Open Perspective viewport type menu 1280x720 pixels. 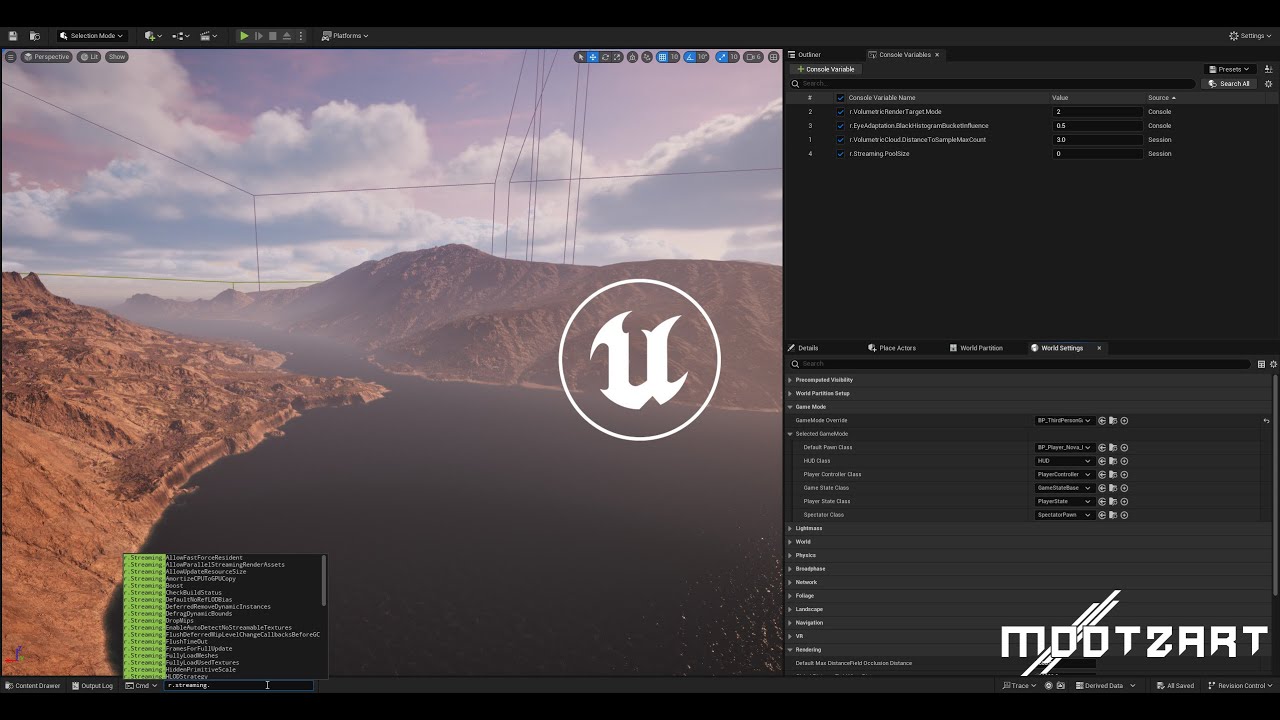coord(47,57)
